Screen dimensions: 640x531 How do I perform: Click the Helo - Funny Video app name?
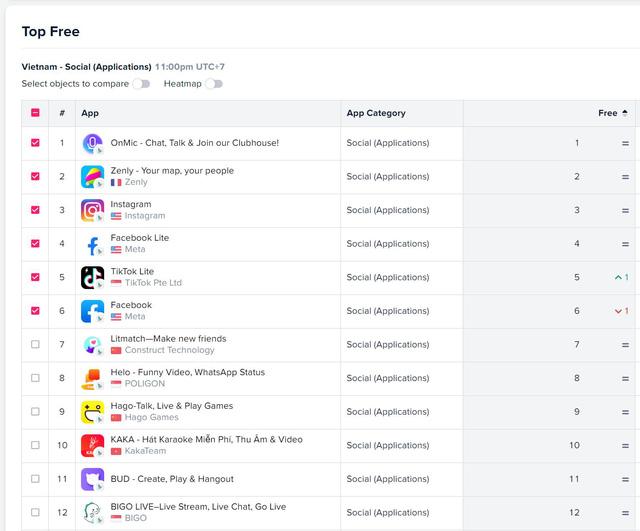tap(187, 372)
